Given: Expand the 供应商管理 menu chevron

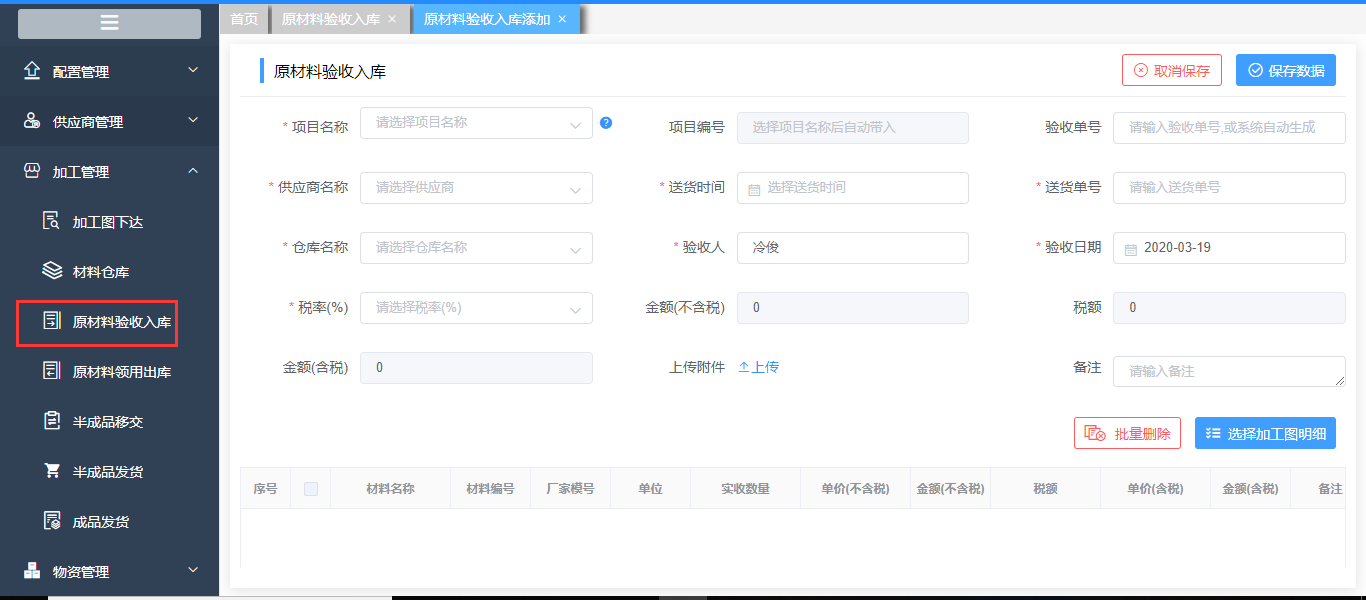Looking at the screenshot, I should pyautogui.click(x=193, y=120).
